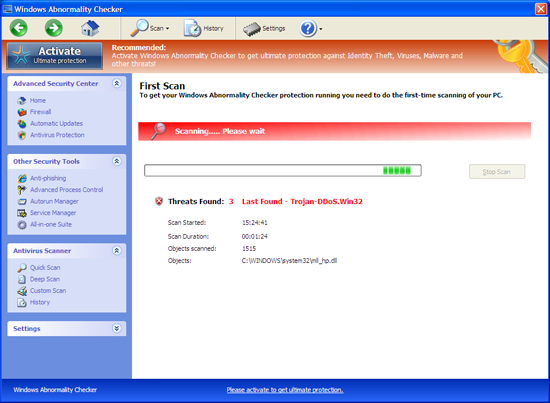Viewport: 550px width, 403px height.
Task: Click scan duration value 00:01:24
Action: pos(255,237)
